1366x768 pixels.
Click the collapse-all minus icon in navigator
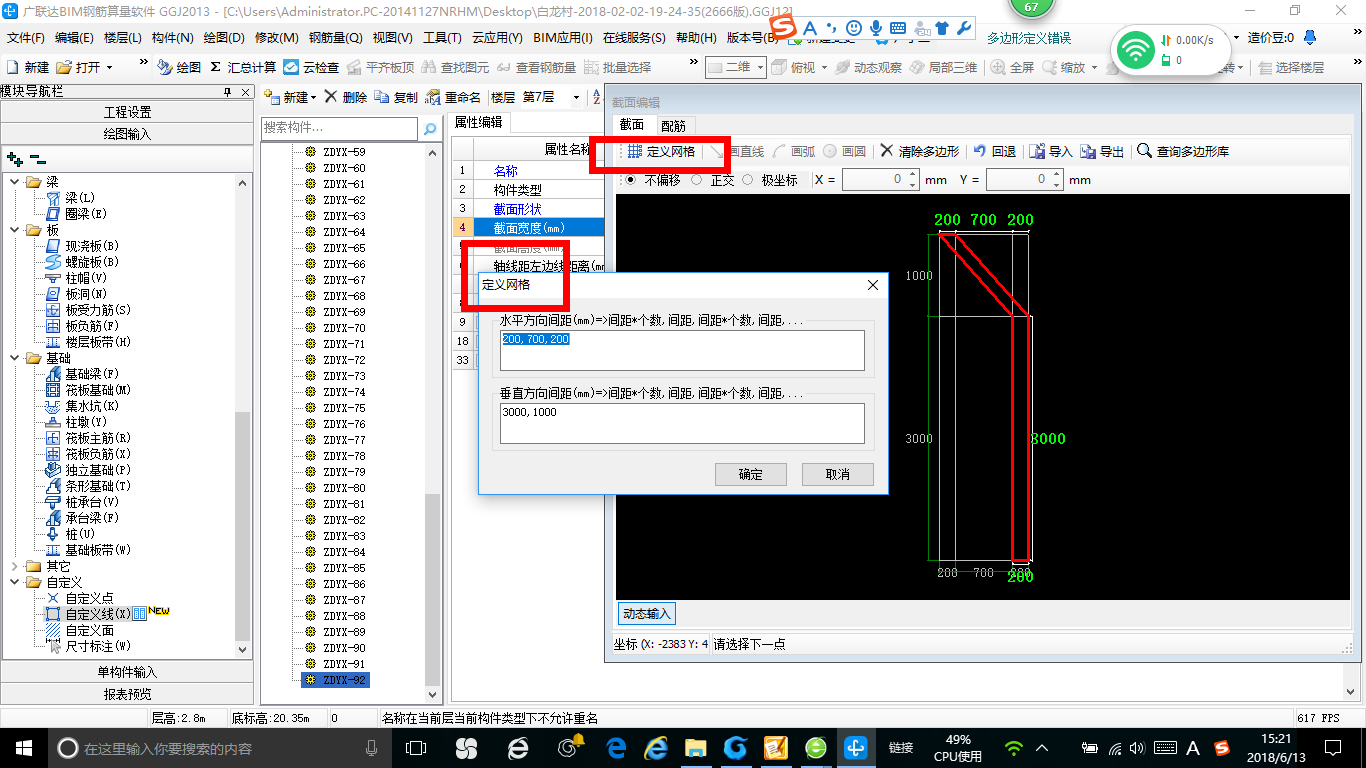[x=38, y=159]
